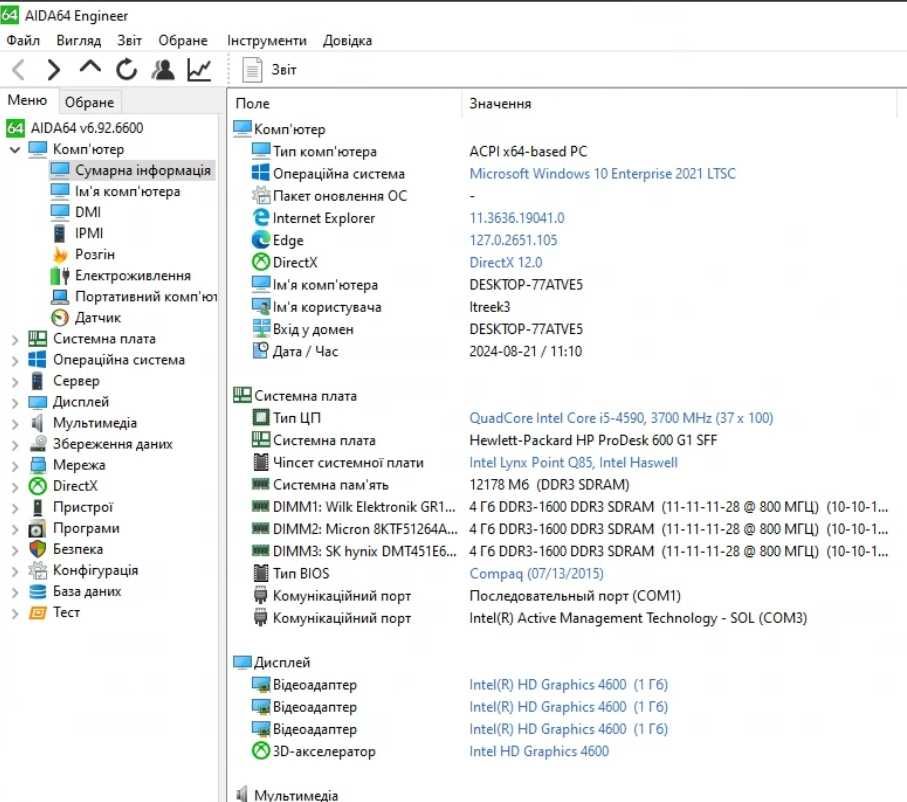Open the Вигляд menu
Viewport: 907px width, 802px height.
(79, 41)
